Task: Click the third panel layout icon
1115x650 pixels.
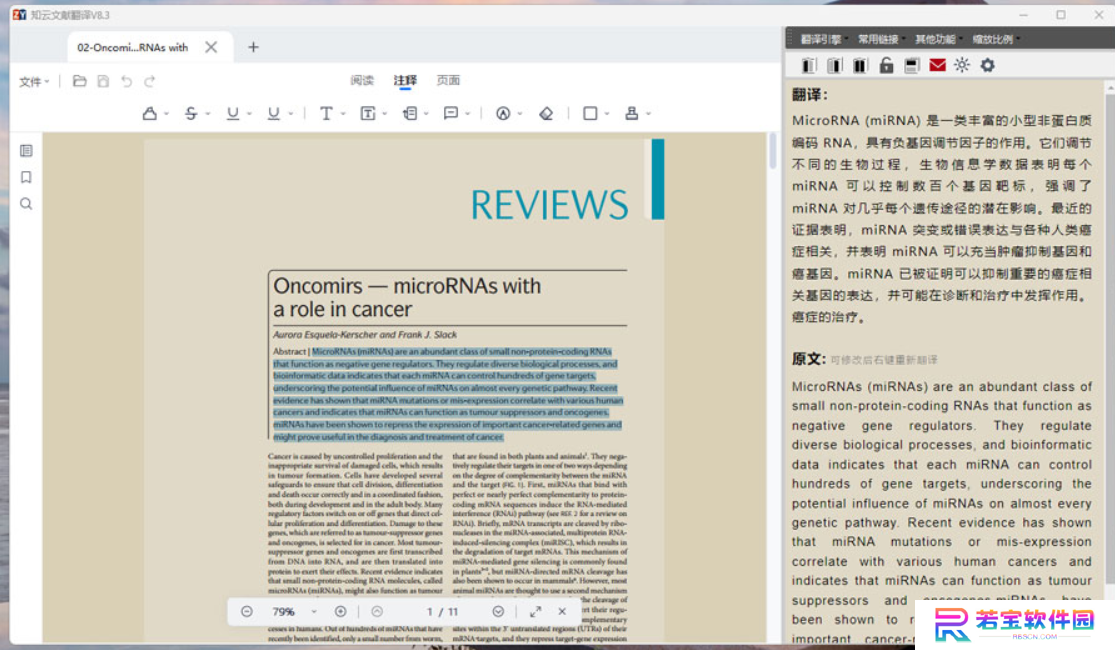Action: 860,65
